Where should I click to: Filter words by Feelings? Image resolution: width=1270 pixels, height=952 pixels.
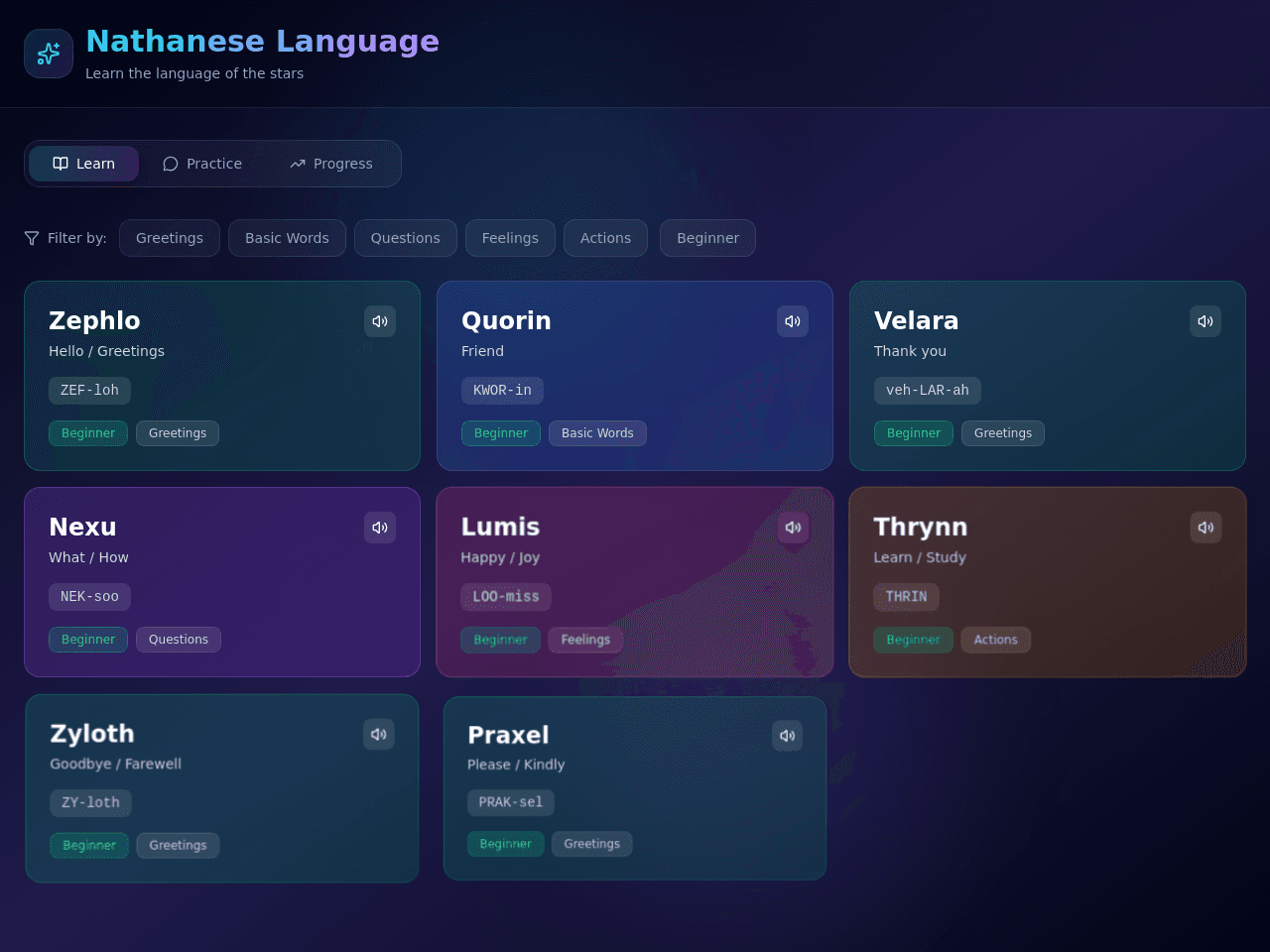click(510, 238)
